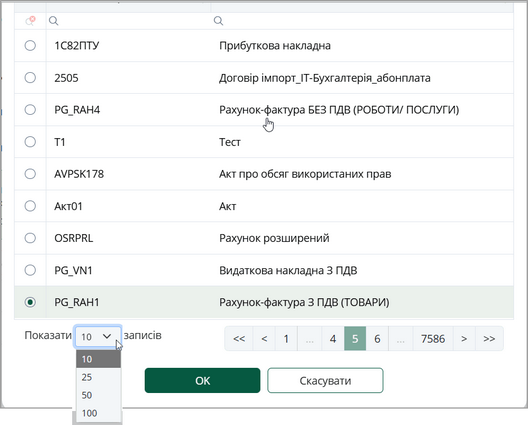Choose 50 in the records dropdown list
Viewport: 528px width, 425px height.
coord(98,395)
